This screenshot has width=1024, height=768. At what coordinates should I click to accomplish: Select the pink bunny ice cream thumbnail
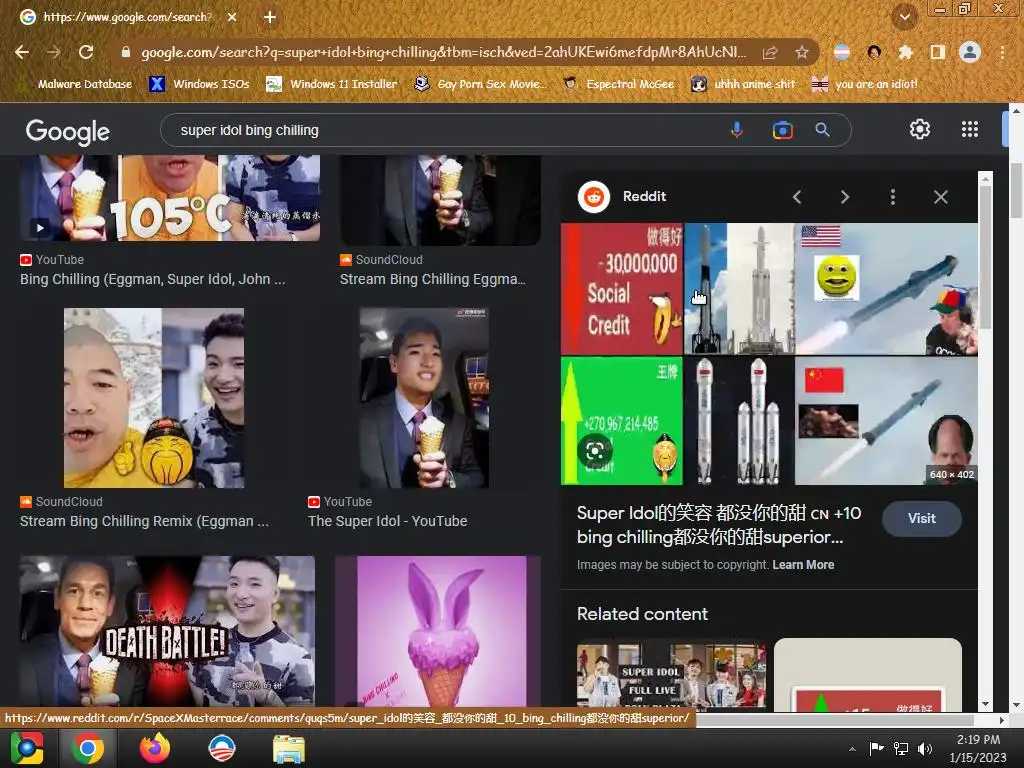click(438, 631)
